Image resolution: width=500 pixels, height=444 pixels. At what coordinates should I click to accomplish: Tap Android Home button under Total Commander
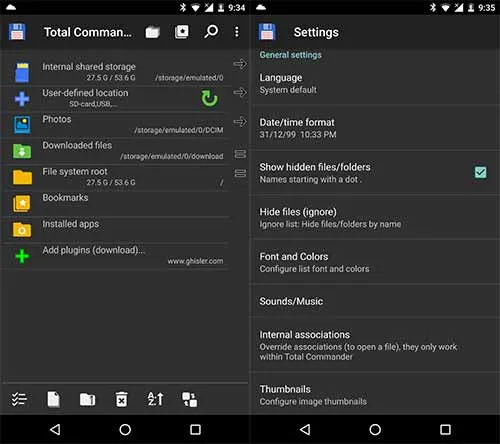coord(125,430)
